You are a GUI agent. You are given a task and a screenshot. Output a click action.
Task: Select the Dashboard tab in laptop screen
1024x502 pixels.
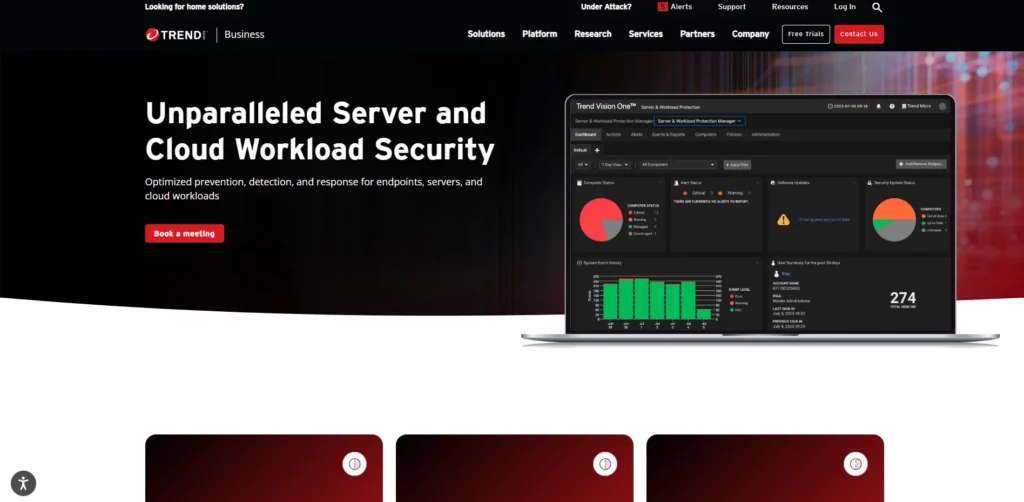coord(585,134)
